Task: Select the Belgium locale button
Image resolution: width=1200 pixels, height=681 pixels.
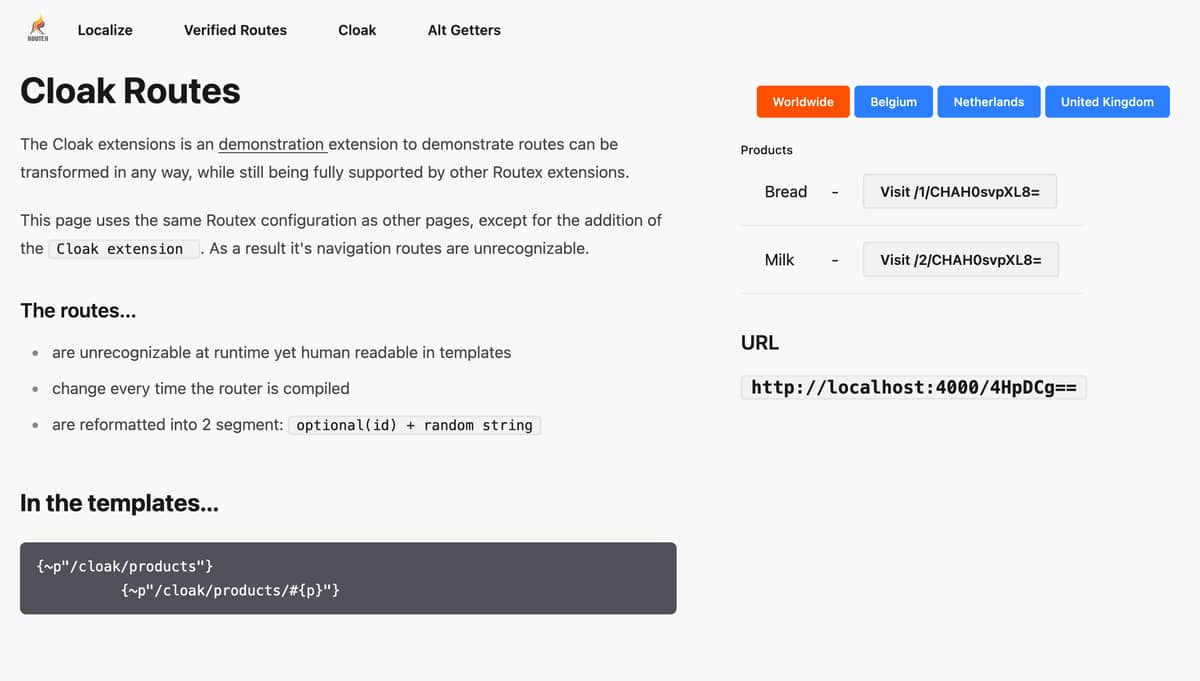Action: tap(893, 102)
